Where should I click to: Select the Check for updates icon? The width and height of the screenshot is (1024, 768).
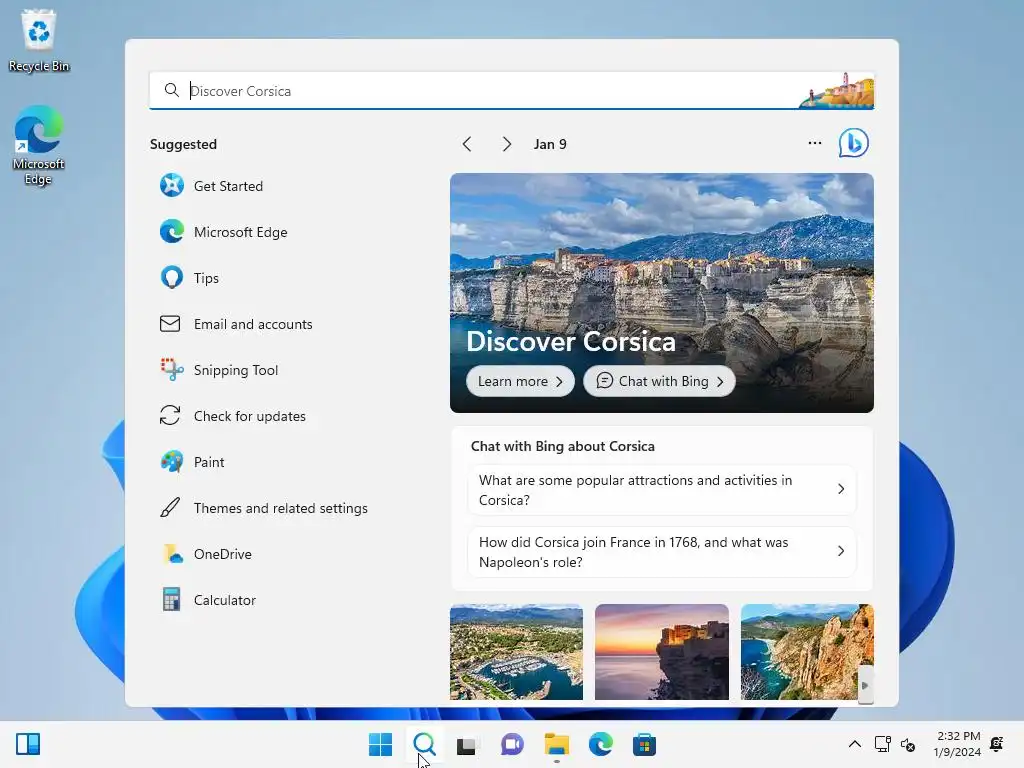pyautogui.click(x=170, y=415)
